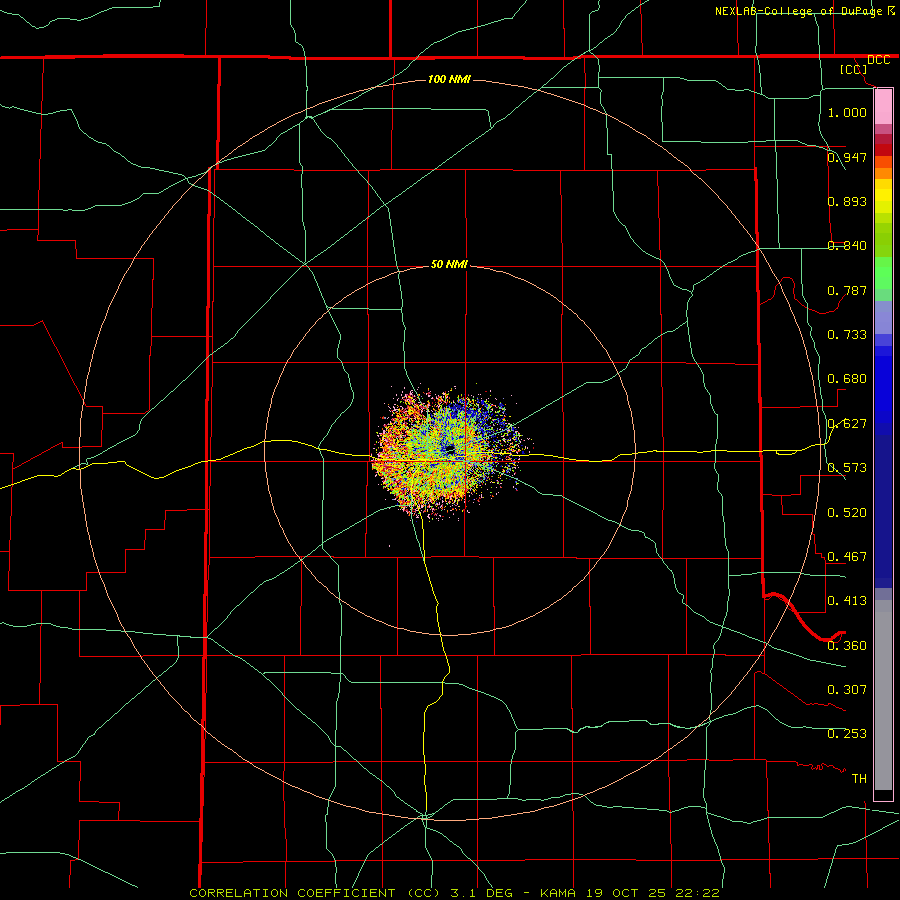The width and height of the screenshot is (900, 900).
Task: Select the 0.520 legend value
Action: (x=847, y=513)
